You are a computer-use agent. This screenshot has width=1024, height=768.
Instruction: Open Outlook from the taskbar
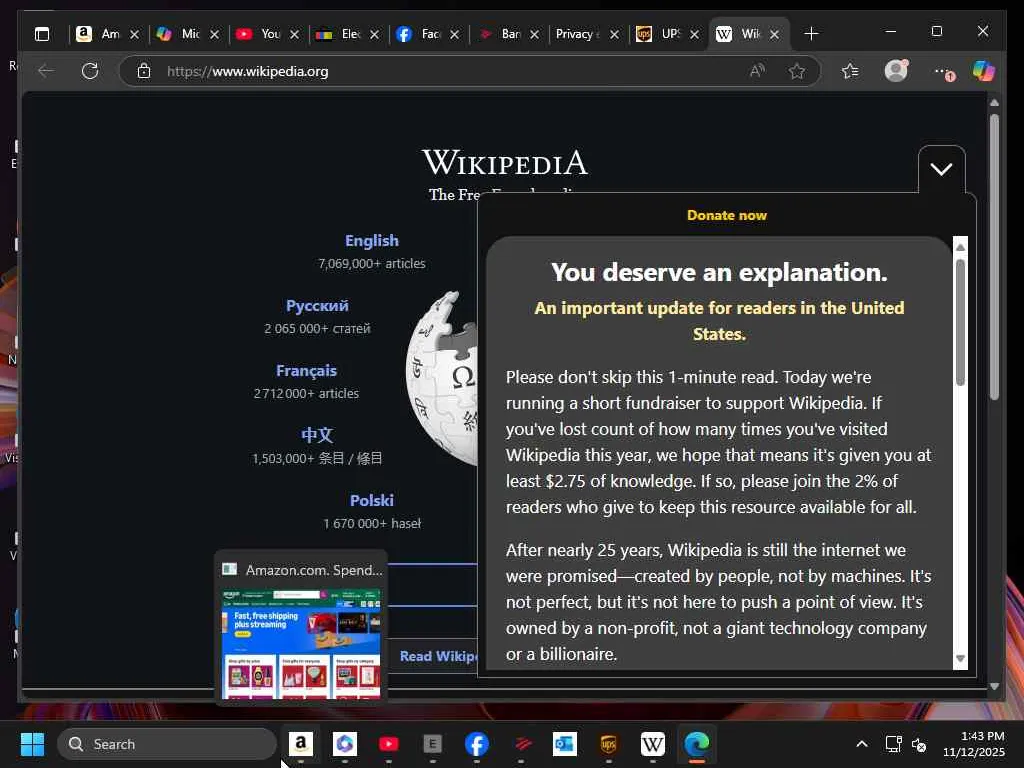565,744
